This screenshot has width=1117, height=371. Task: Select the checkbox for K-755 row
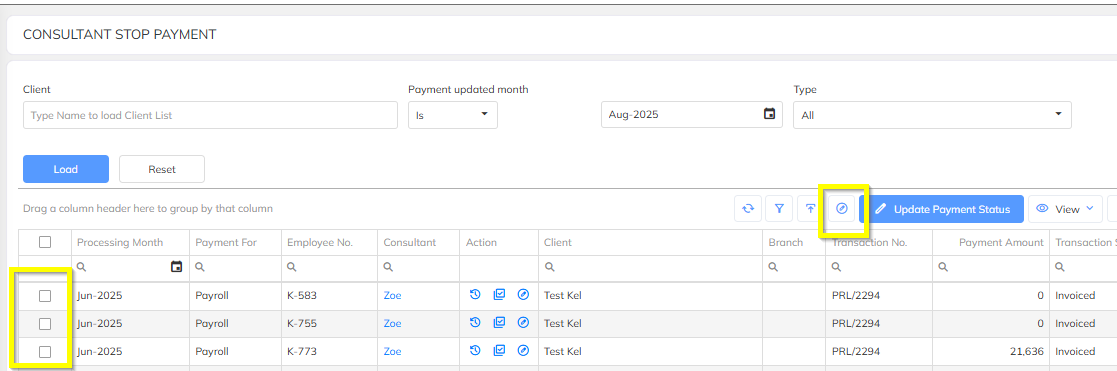point(45,323)
